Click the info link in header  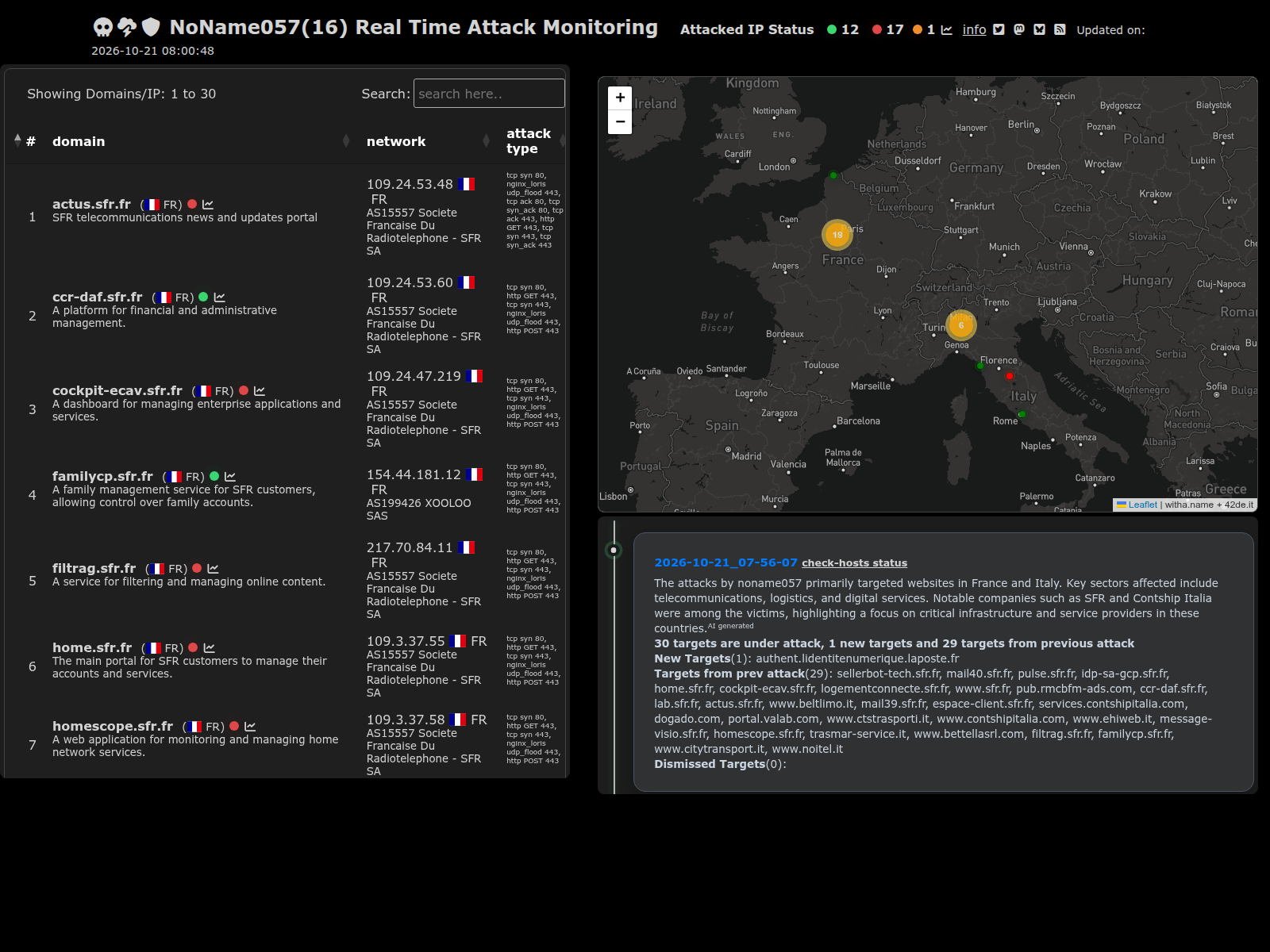pos(974,29)
